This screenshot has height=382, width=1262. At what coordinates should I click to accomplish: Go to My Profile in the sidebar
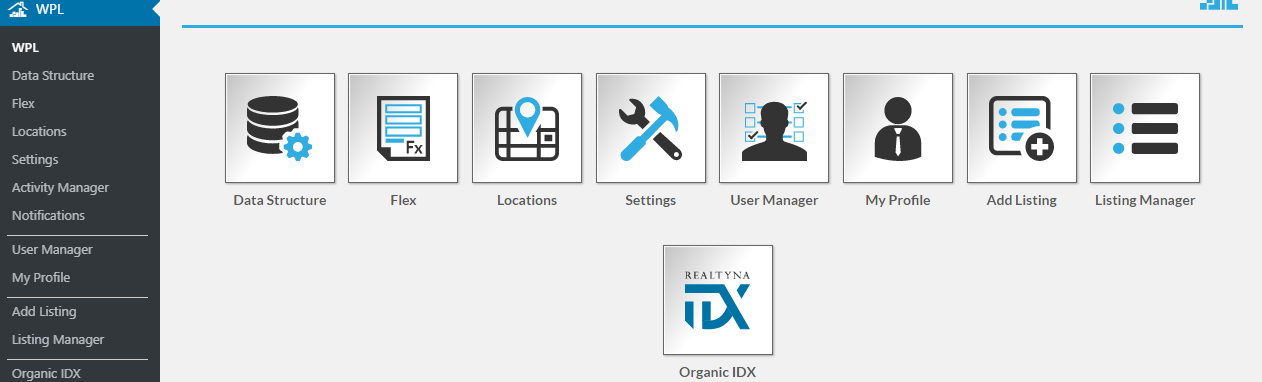(x=41, y=277)
